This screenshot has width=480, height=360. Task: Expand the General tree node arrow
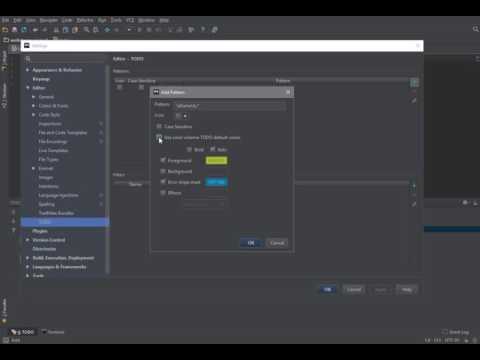34,97
